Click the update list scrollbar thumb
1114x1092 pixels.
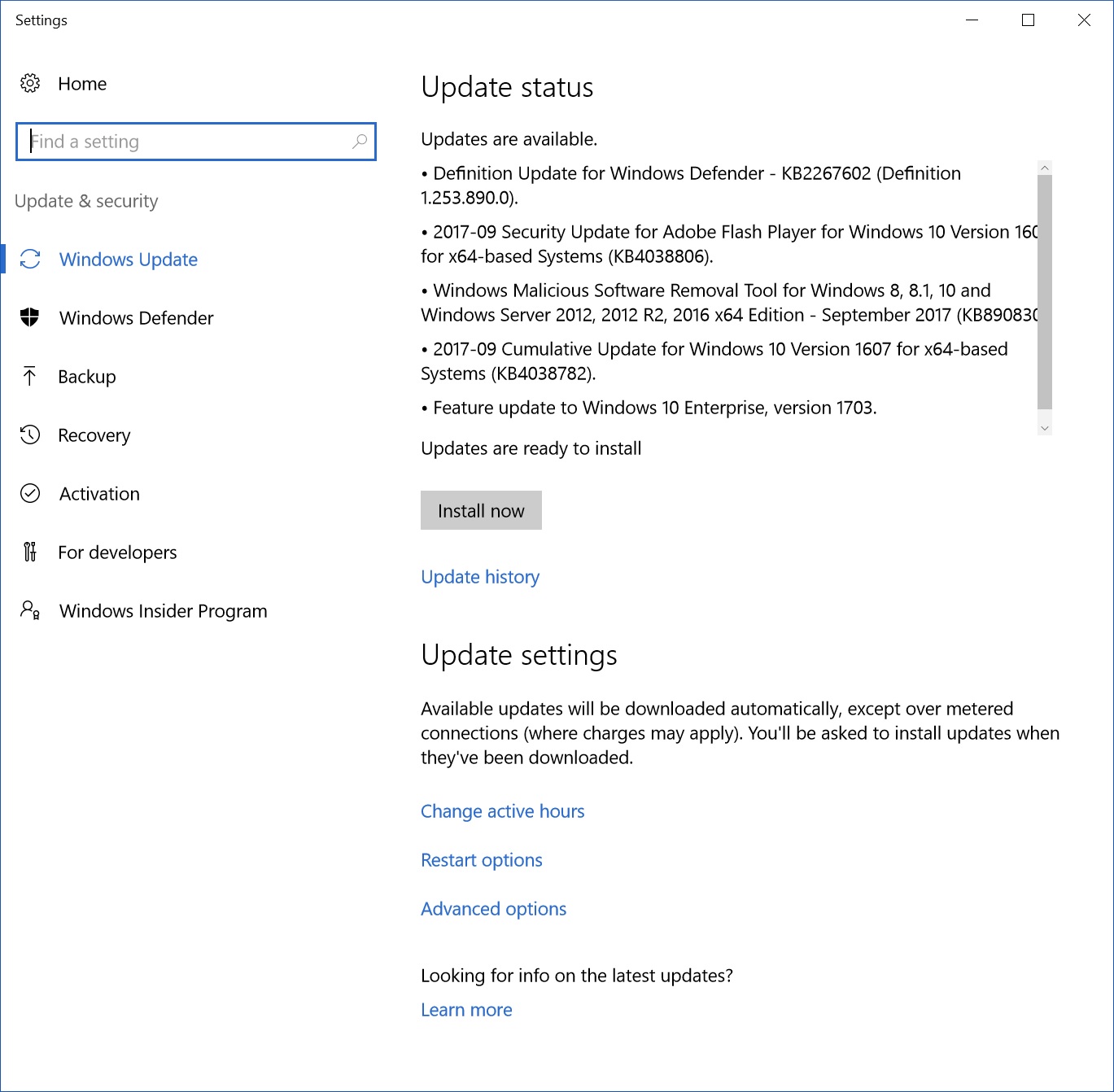(1045, 291)
